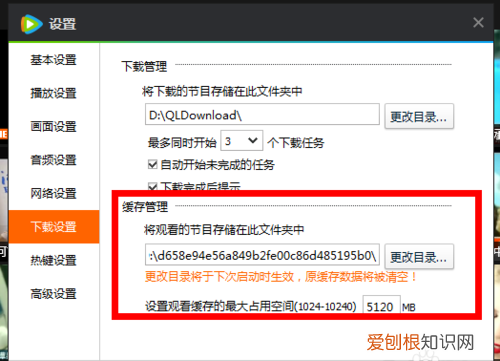Image resolution: width=500 pixels, height=361 pixels.
Task: Click the 设置观看缓存的最大占用空间 label
Action: [x=251, y=306]
